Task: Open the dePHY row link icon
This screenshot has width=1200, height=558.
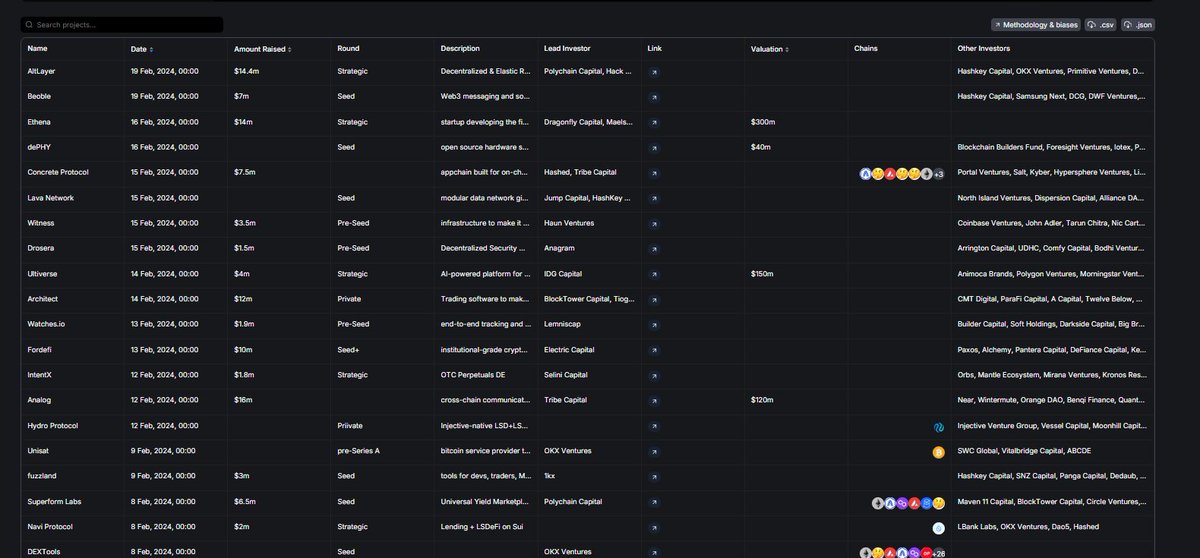Action: tap(654, 148)
